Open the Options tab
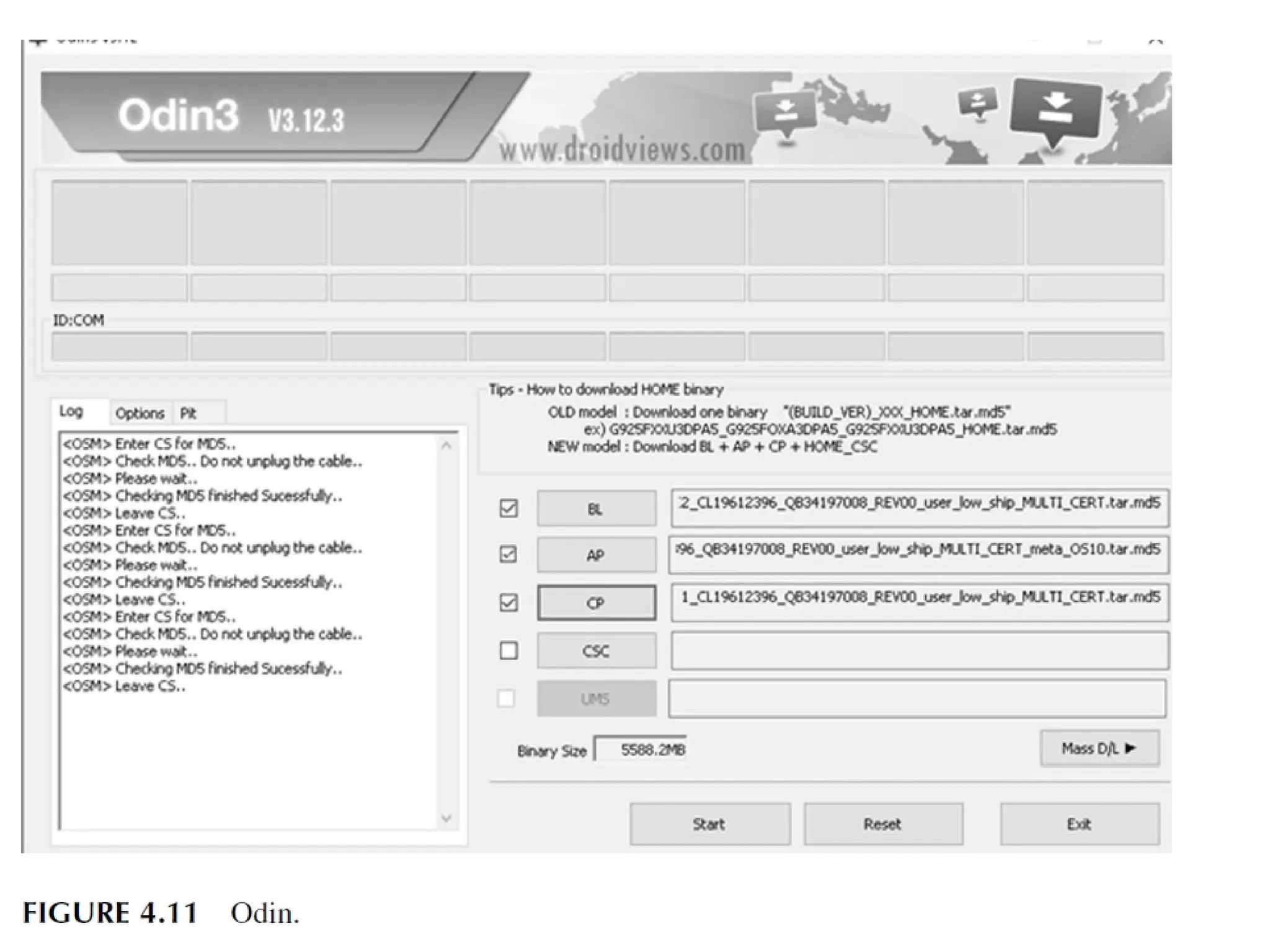Viewport: 1270px width, 952px height. click(140, 413)
